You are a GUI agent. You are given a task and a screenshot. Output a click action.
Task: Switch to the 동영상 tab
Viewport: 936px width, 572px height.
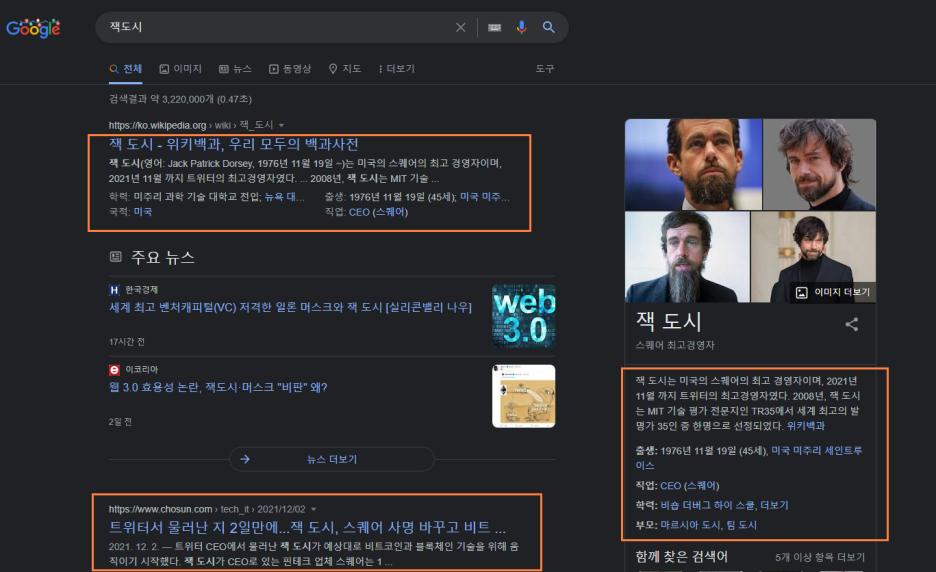tap(290, 69)
